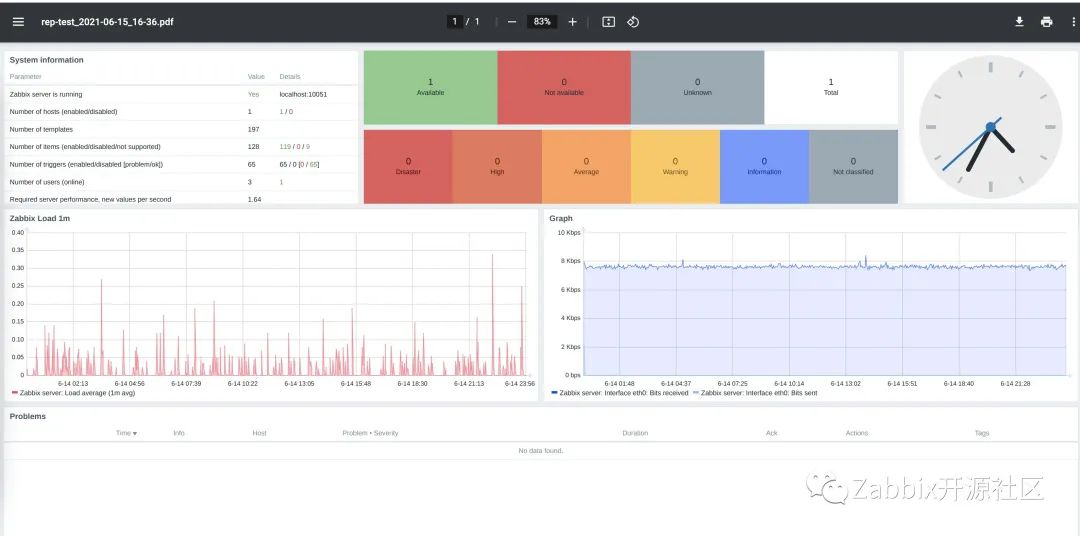Print the PDF document

click(x=1047, y=21)
